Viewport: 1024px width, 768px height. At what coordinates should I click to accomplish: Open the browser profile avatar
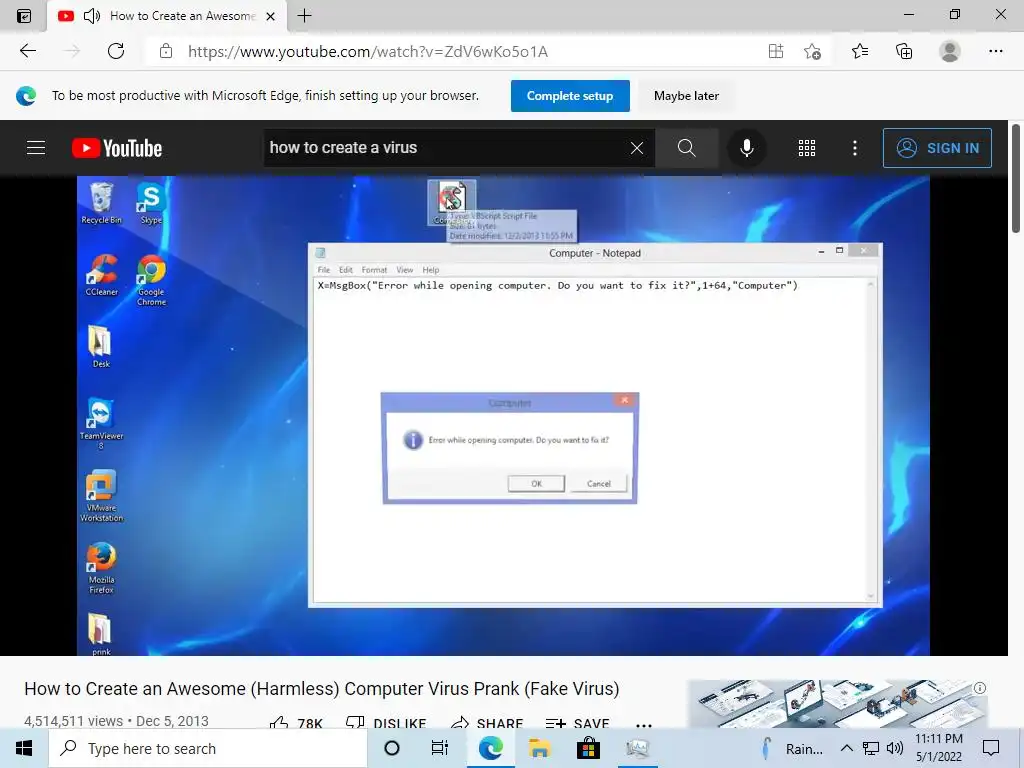click(x=950, y=51)
